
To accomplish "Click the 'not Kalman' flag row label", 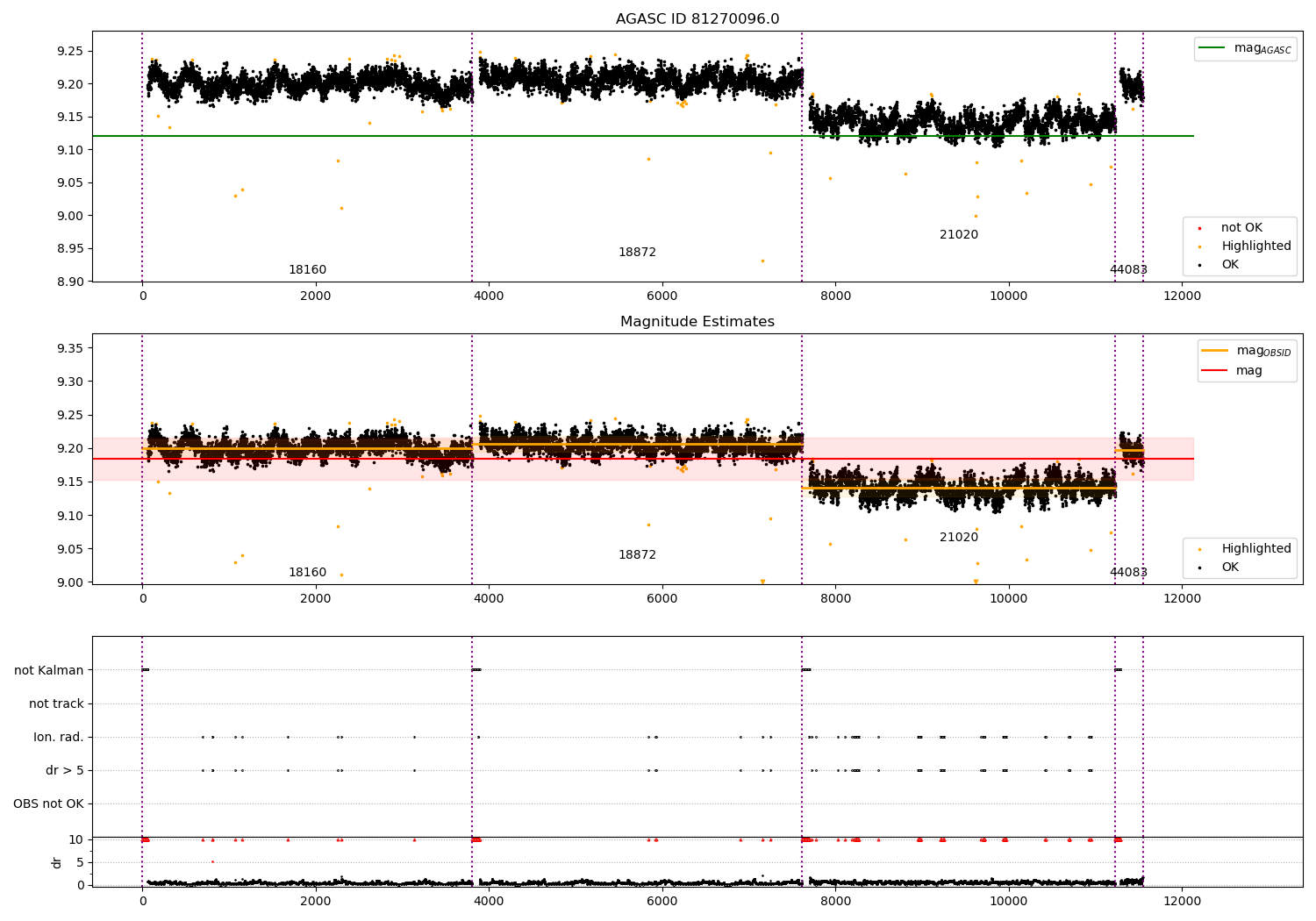I will 49,671.
